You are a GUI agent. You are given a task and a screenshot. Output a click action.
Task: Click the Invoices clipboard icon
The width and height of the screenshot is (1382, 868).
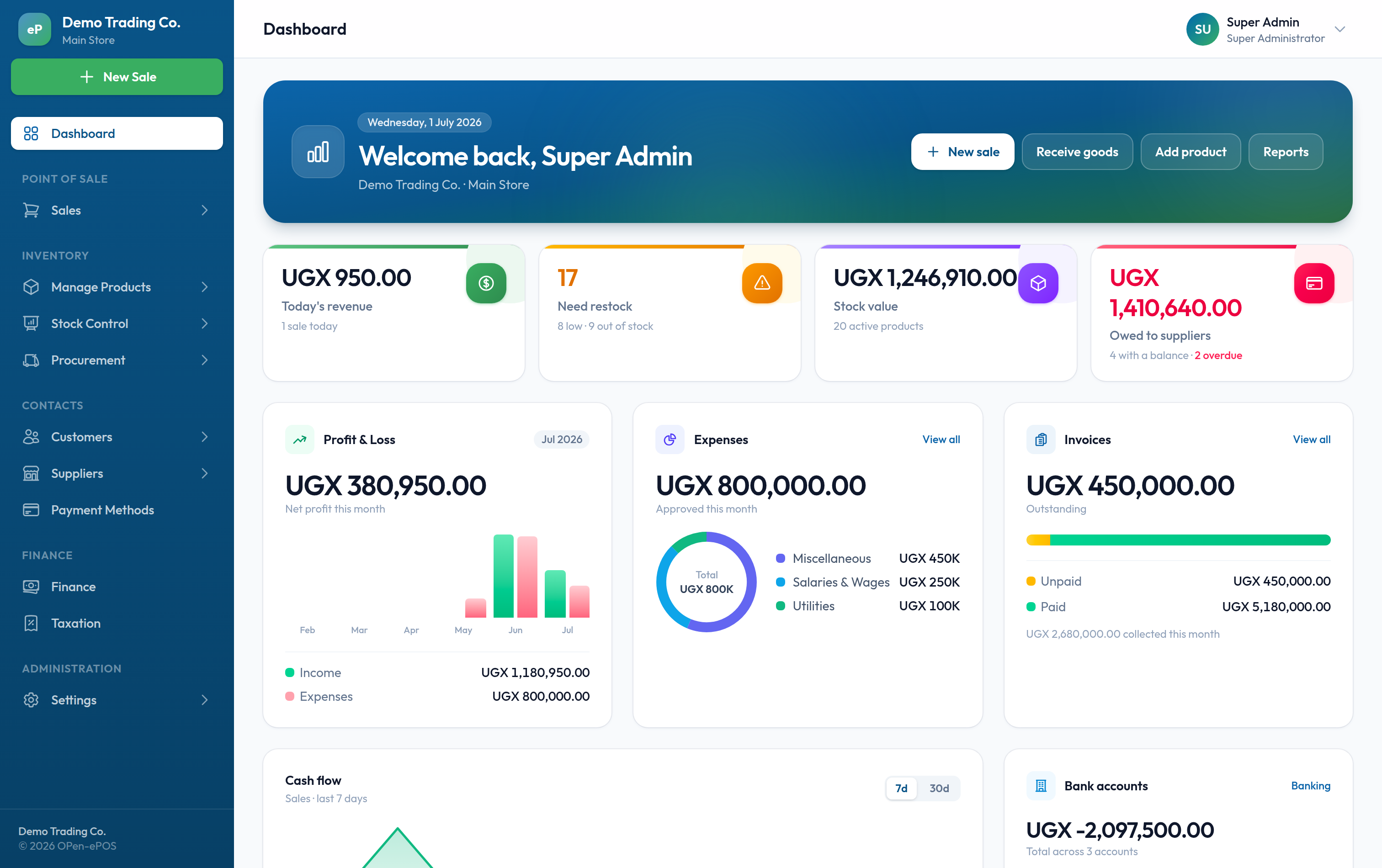coord(1041,439)
